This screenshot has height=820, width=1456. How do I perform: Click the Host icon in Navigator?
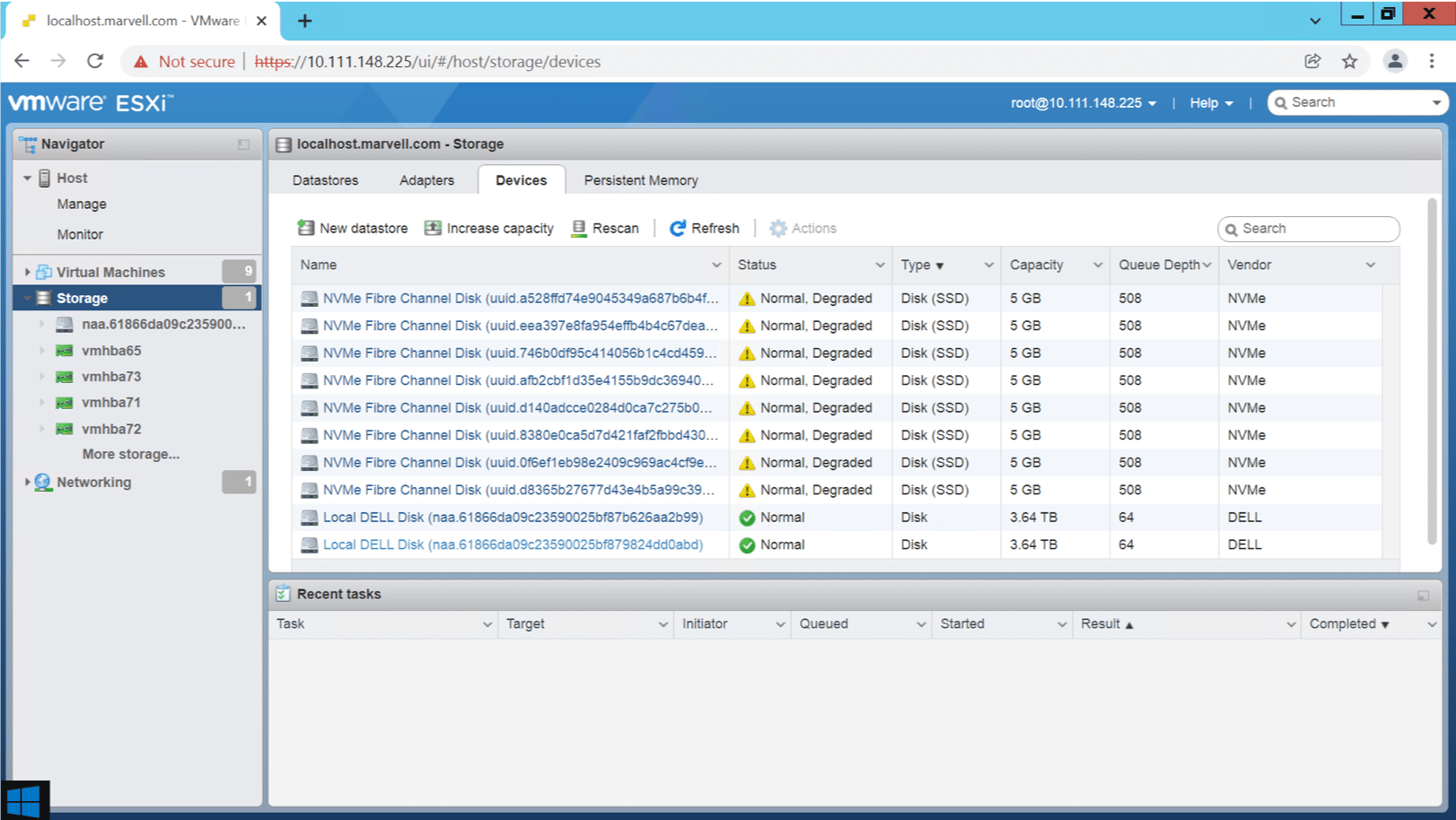click(x=44, y=178)
